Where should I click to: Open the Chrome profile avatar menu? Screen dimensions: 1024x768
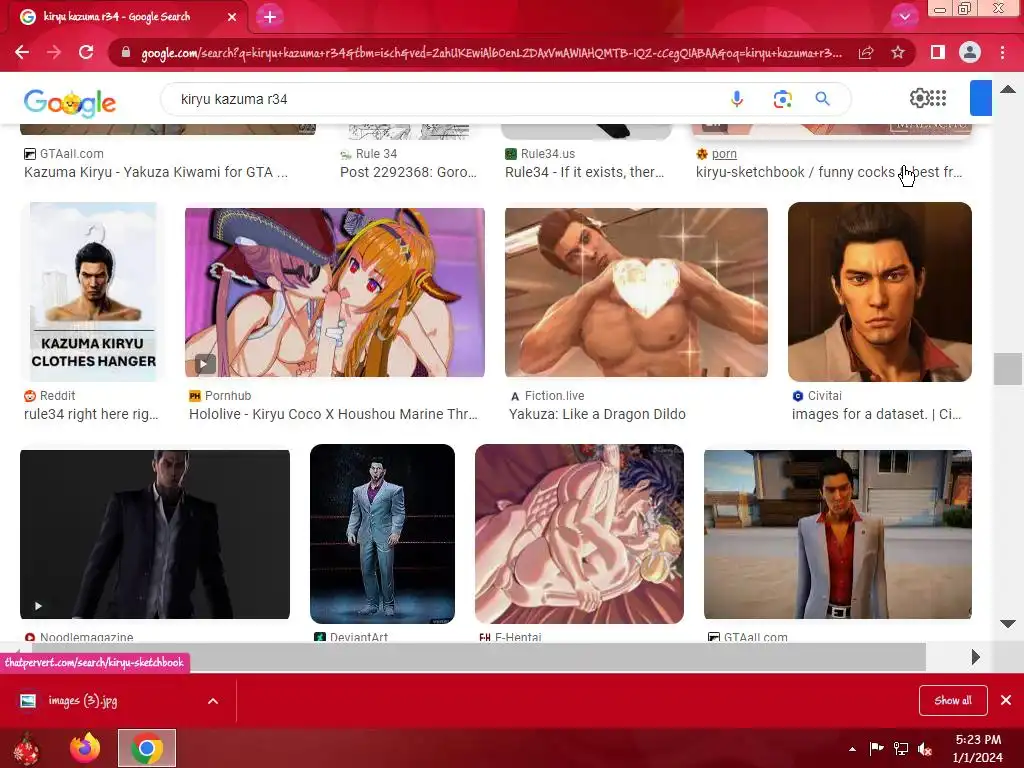(970, 52)
